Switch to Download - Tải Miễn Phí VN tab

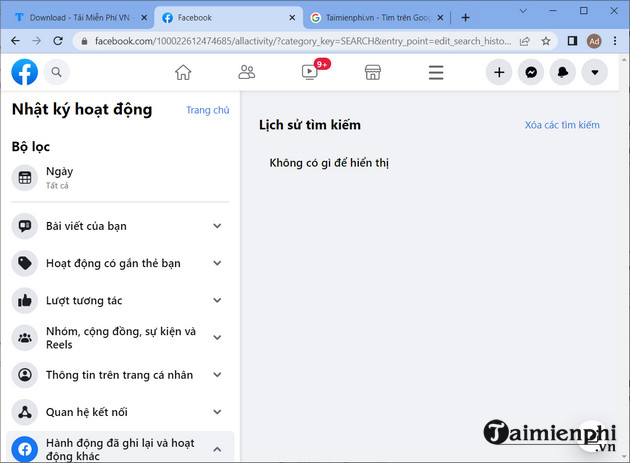[79, 18]
